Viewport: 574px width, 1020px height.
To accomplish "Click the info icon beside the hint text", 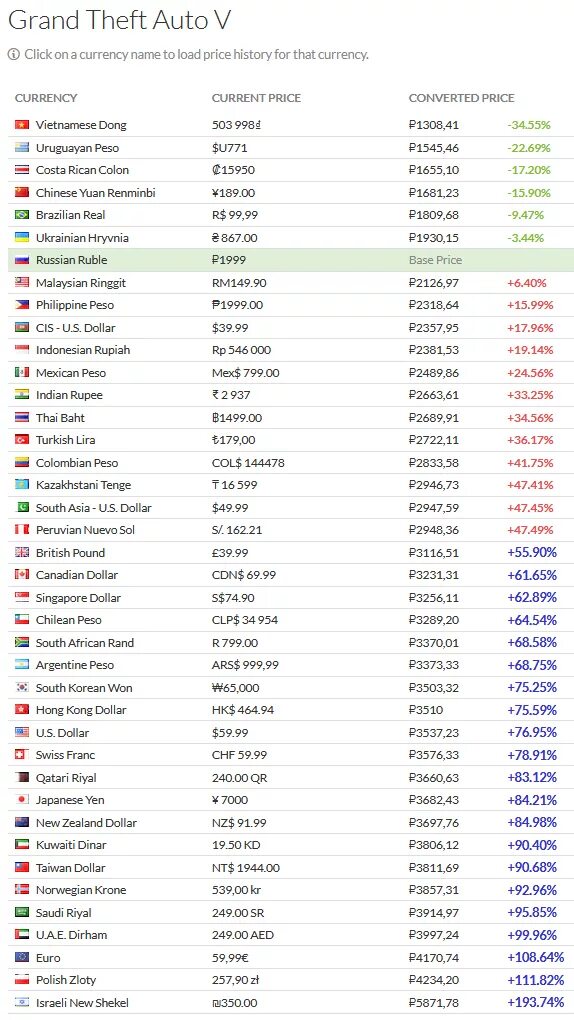I will [x=14, y=54].
